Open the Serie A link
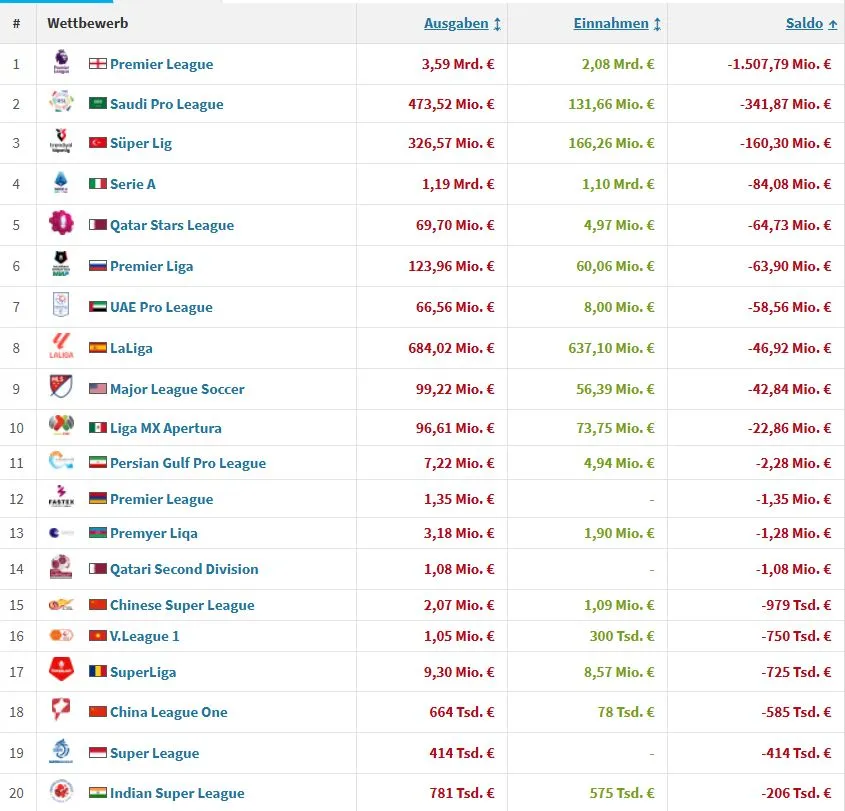Screen dimensions: 845x811 pyautogui.click(x=133, y=184)
